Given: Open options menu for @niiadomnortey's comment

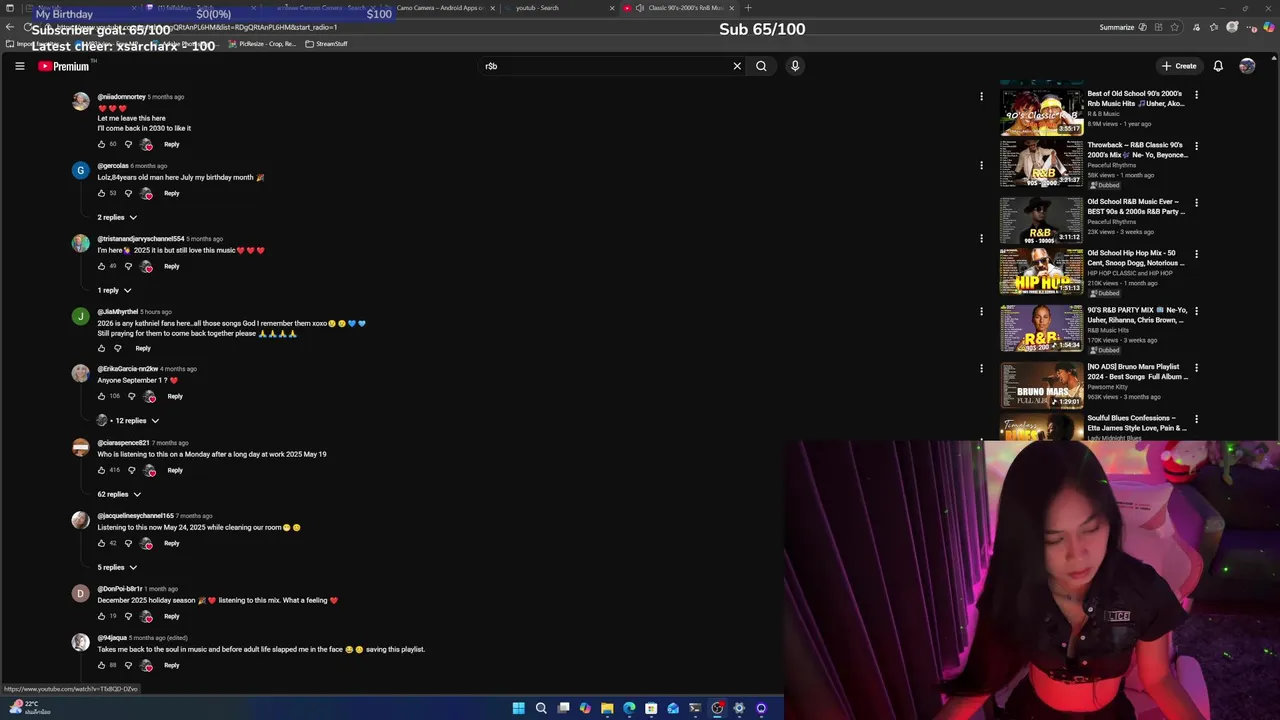Looking at the screenshot, I should (x=981, y=97).
